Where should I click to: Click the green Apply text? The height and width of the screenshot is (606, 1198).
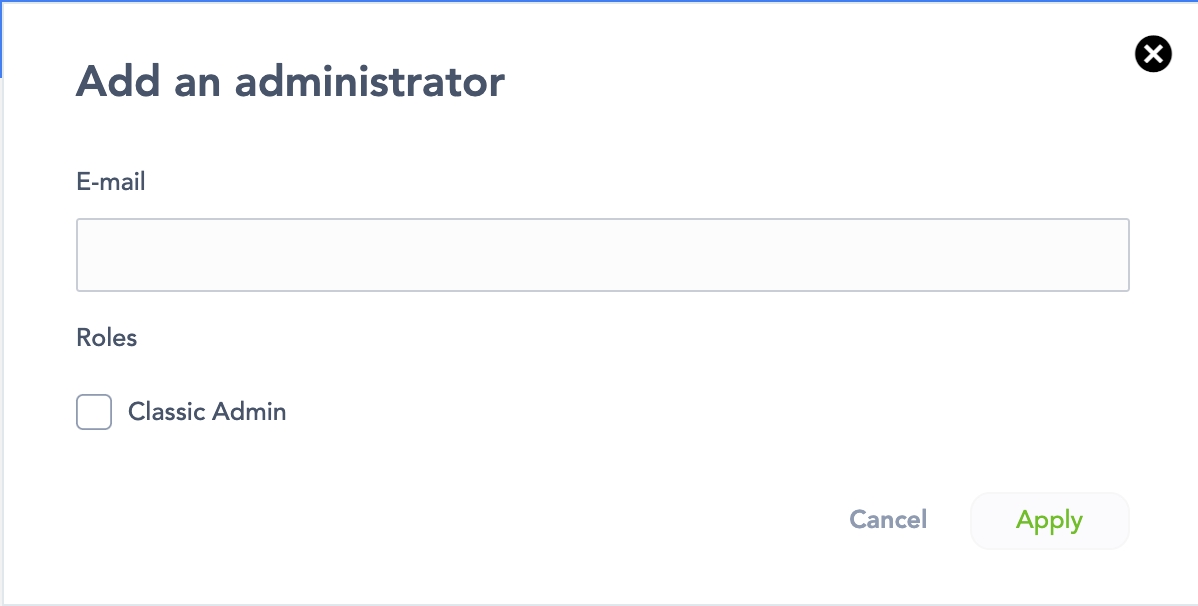[1049, 520]
